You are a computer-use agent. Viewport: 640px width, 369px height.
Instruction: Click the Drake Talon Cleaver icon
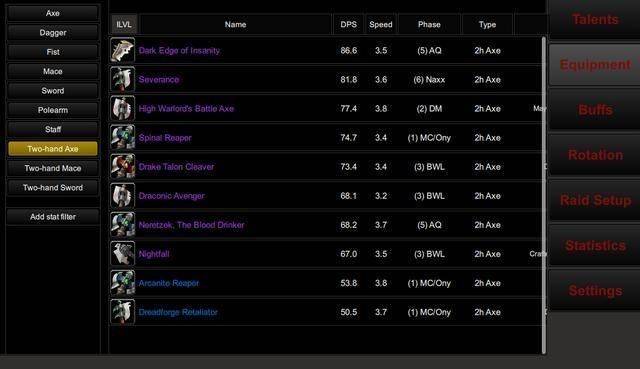click(x=122, y=167)
